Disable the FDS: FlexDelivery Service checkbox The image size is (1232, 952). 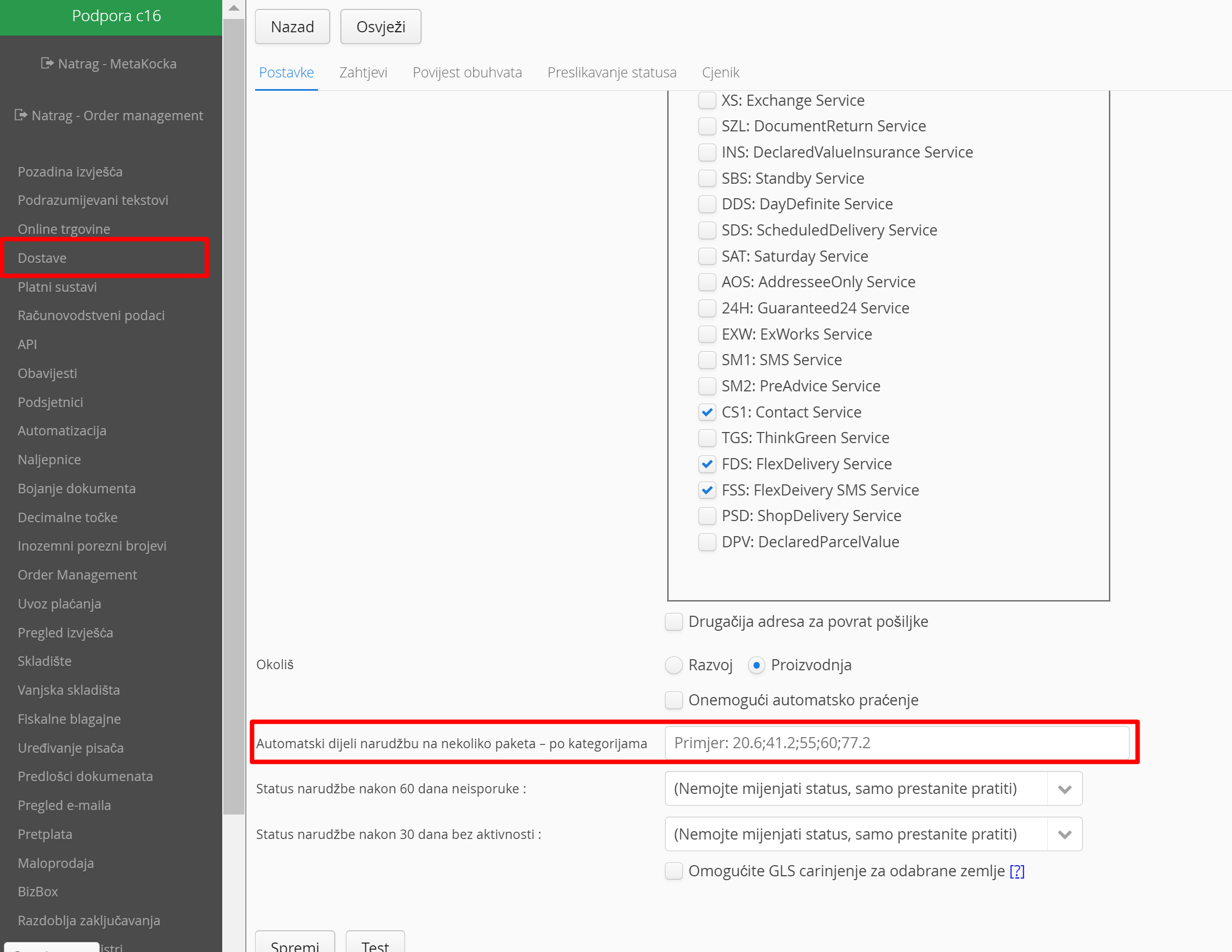[x=707, y=464]
